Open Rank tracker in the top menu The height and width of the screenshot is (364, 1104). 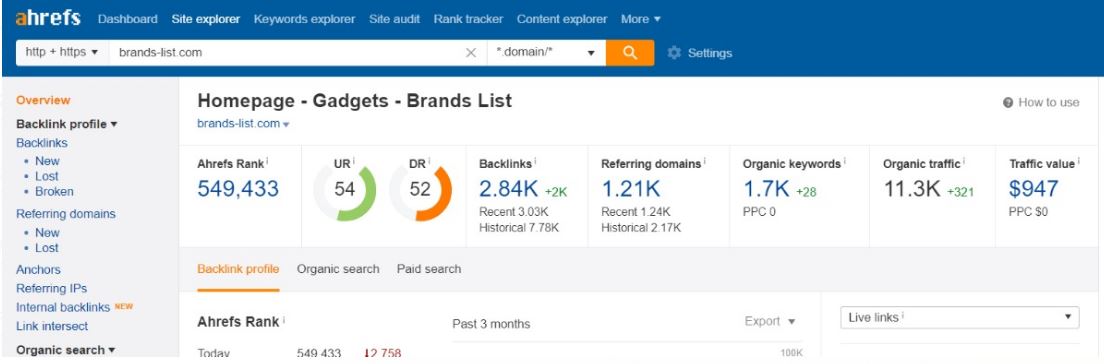468,19
